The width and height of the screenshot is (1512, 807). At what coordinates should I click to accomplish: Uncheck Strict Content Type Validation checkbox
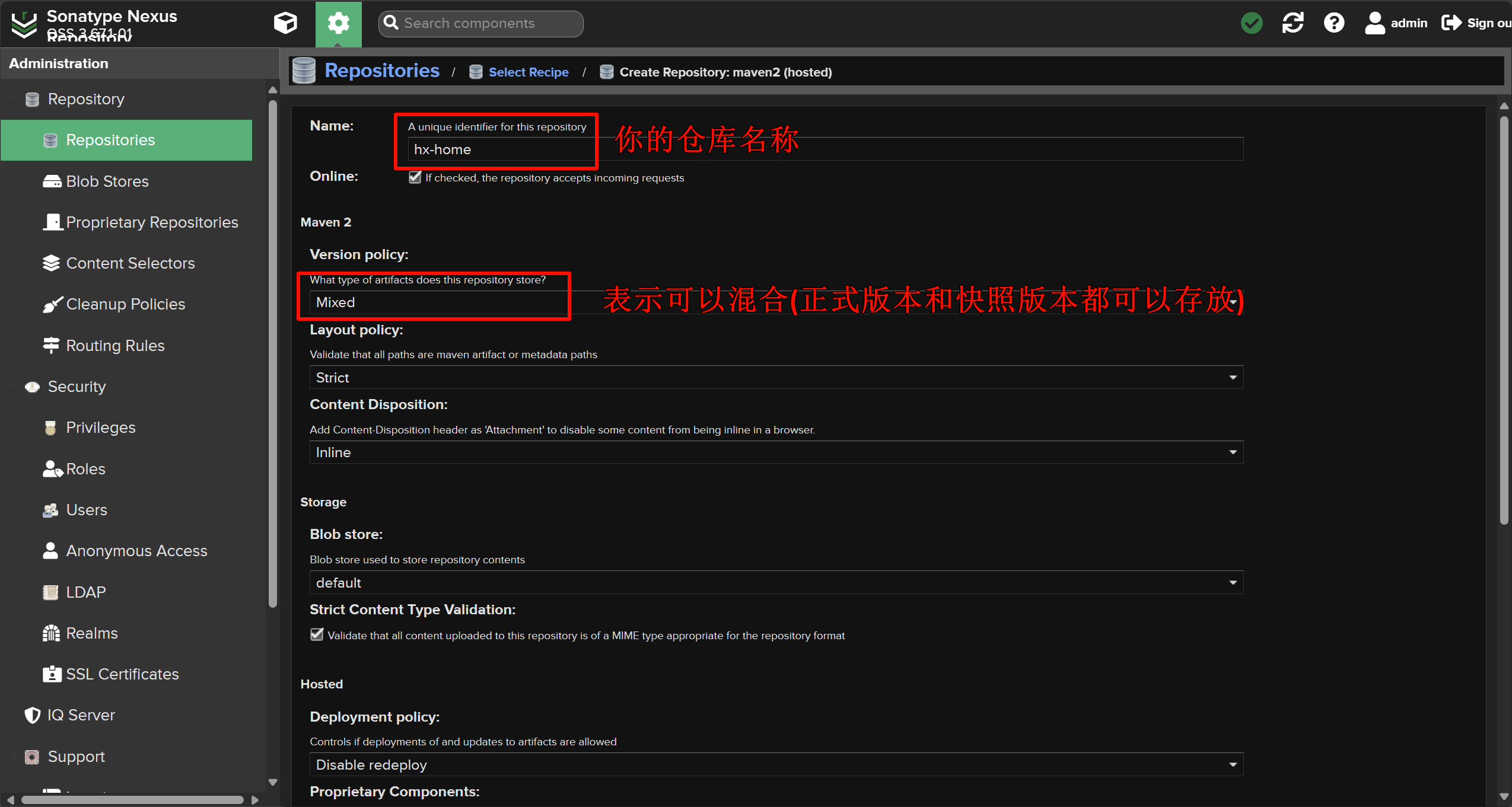click(x=317, y=634)
